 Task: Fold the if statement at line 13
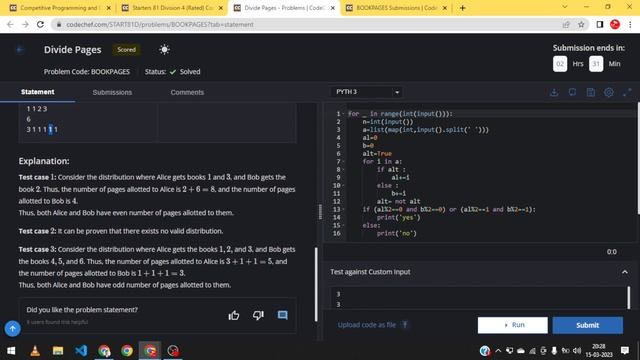343,209
